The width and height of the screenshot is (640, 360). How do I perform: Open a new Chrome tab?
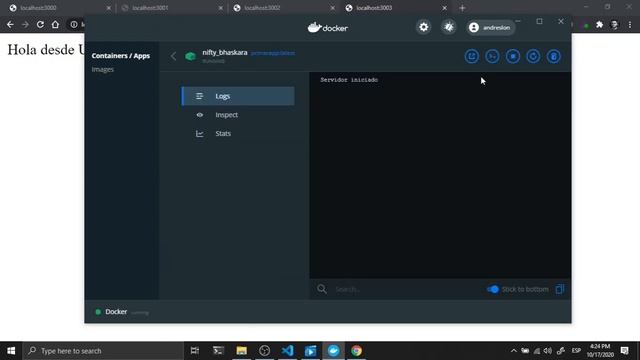pyautogui.click(x=462, y=8)
